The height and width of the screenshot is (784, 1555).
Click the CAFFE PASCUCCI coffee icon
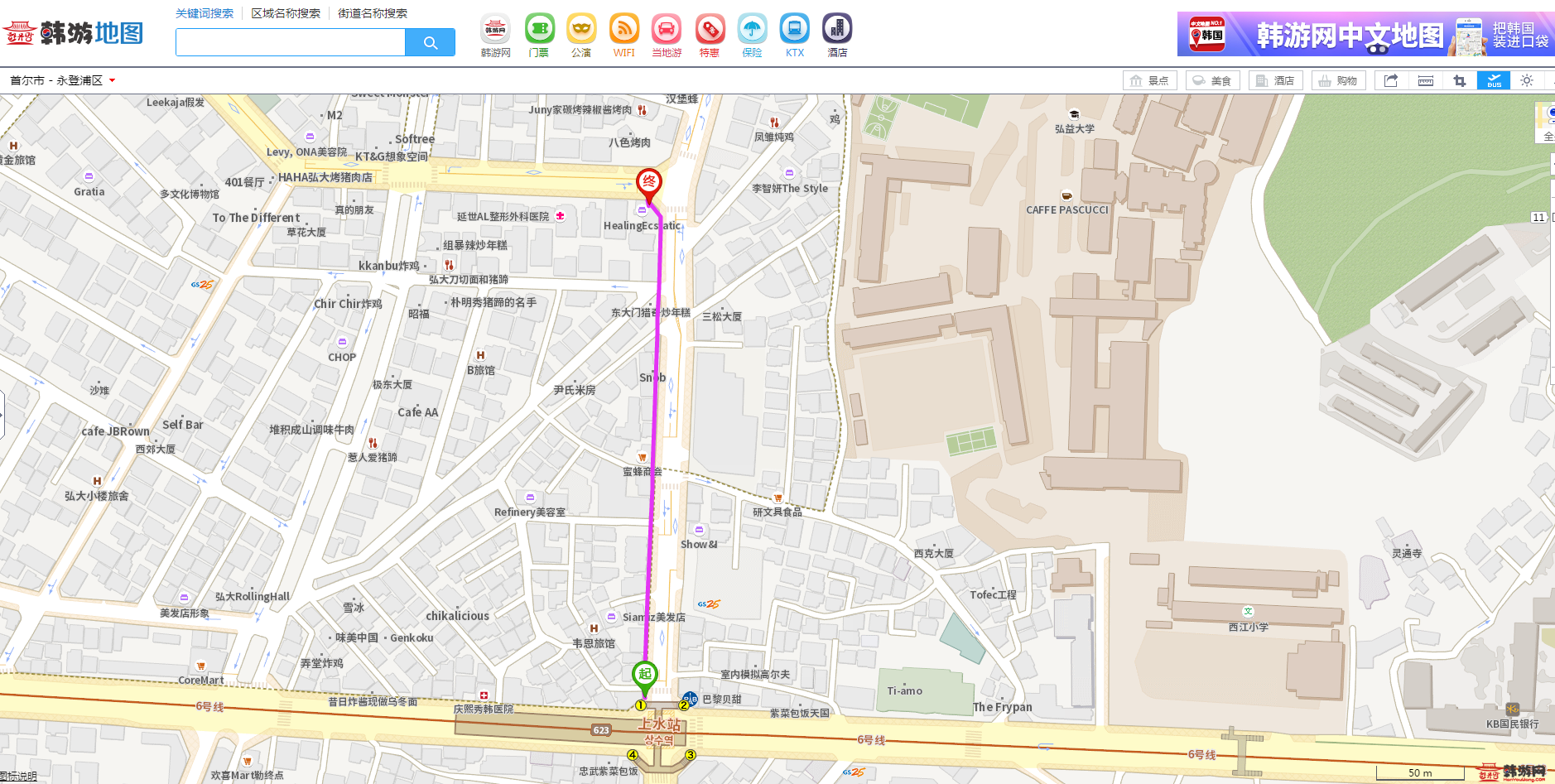pyautogui.click(x=1066, y=196)
